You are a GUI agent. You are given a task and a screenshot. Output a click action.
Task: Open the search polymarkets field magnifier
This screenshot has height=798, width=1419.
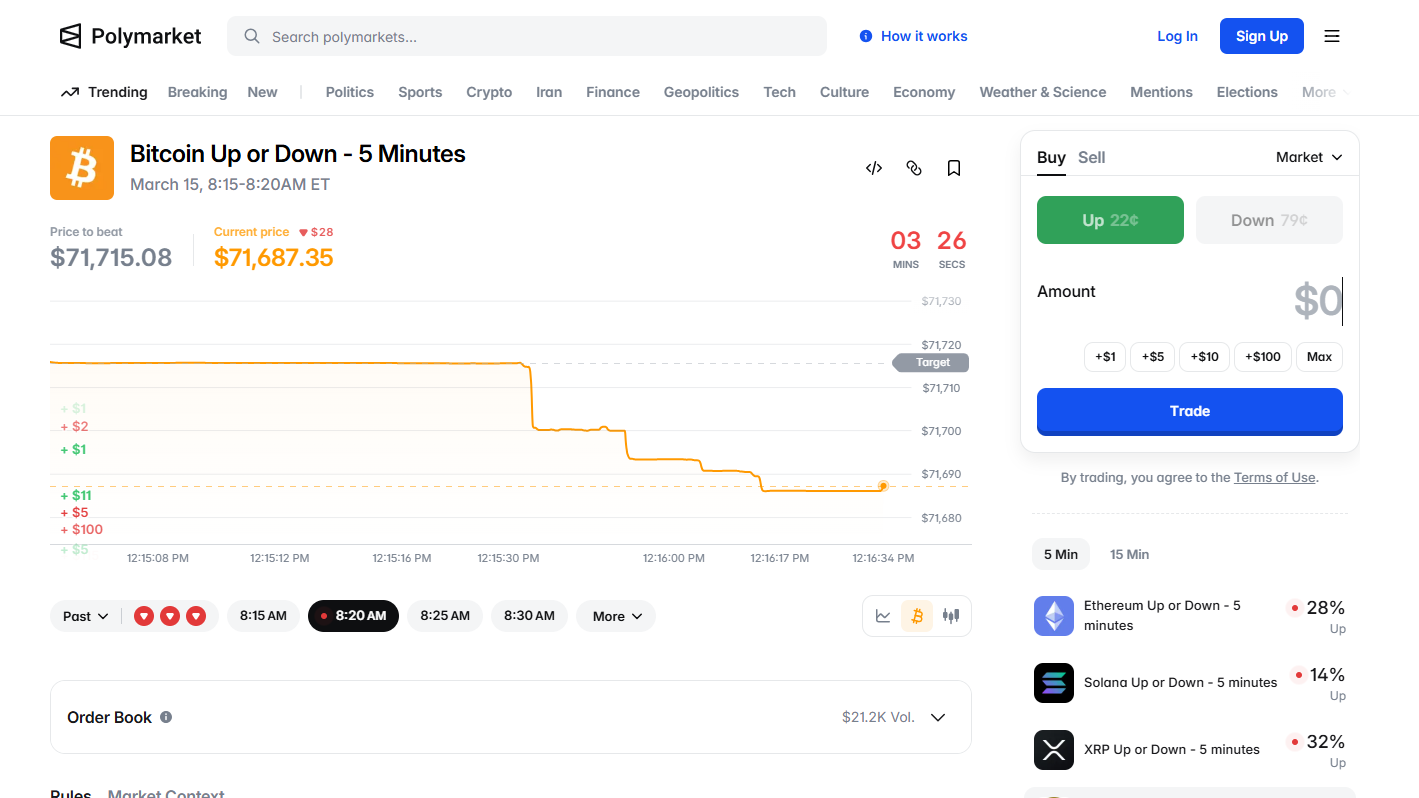coord(251,35)
